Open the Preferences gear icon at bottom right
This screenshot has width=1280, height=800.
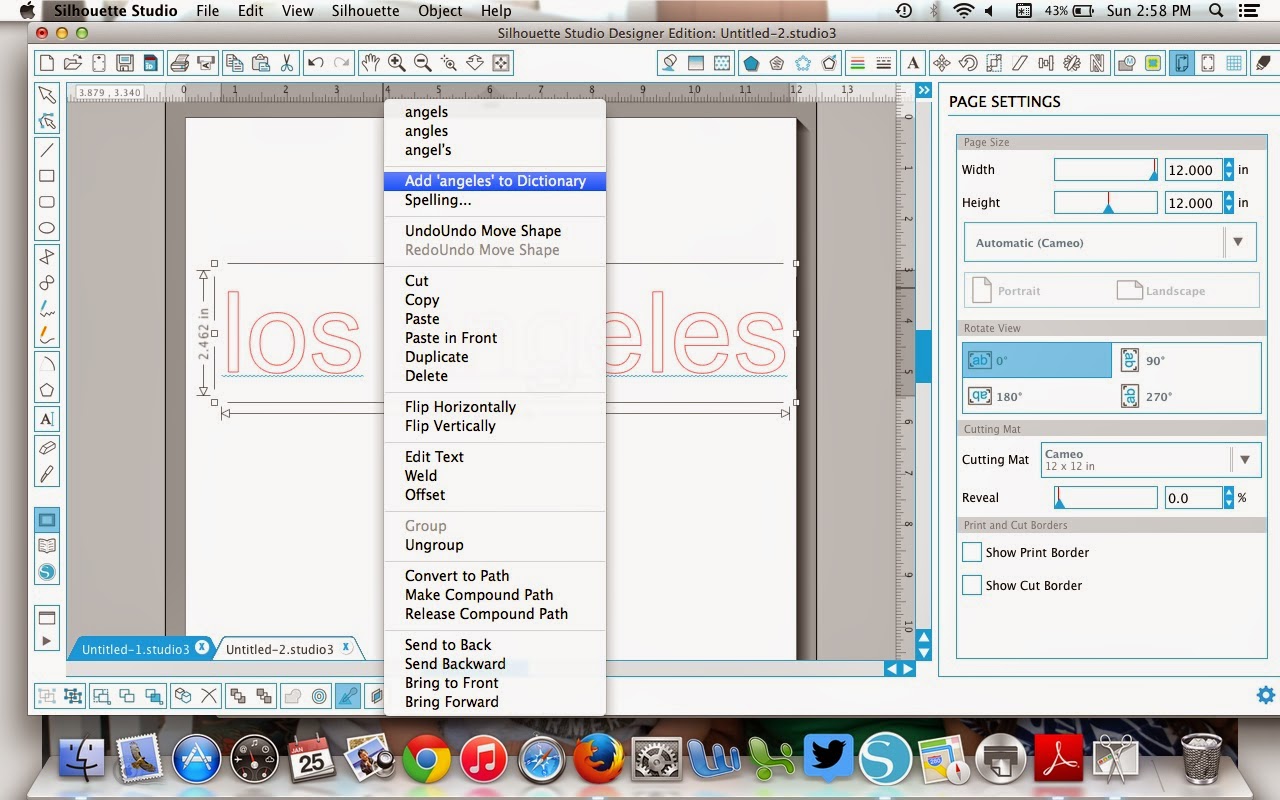(x=1265, y=695)
